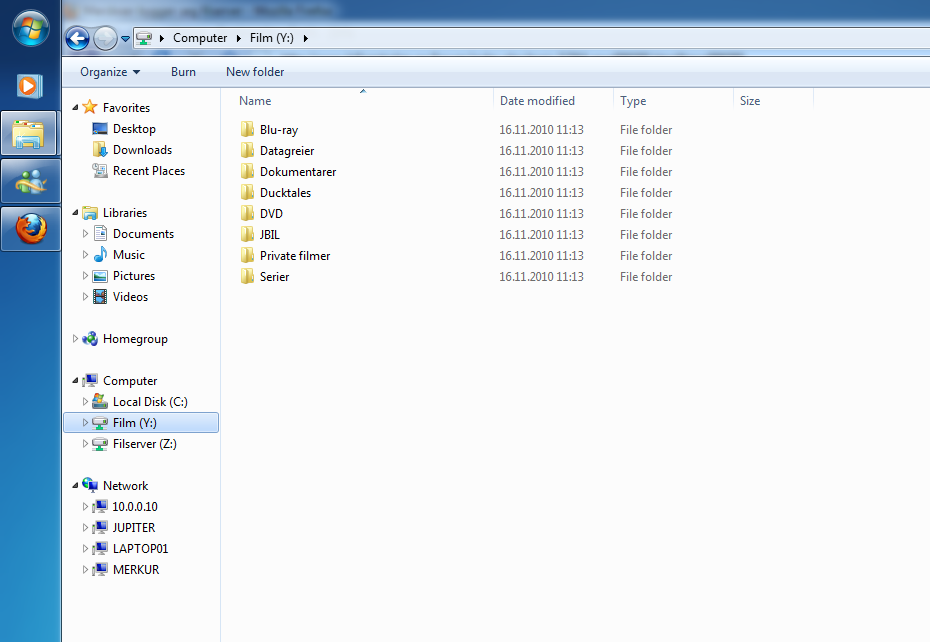The width and height of the screenshot is (930, 642).
Task: Click the Serier row's File folder type
Action: pyautogui.click(x=646, y=277)
